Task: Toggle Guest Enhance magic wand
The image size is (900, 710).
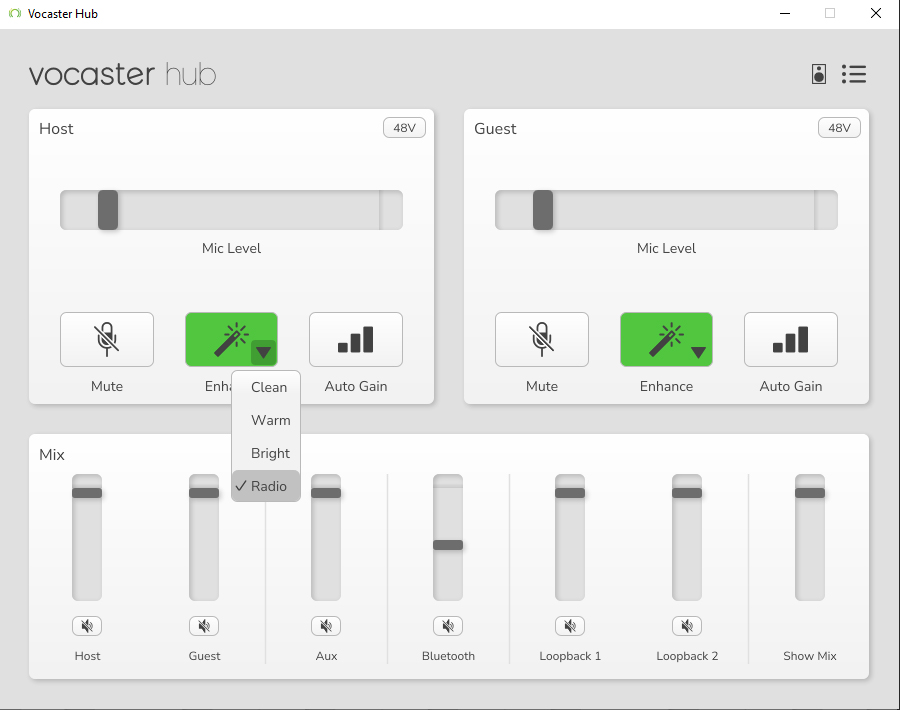Action: (x=660, y=340)
